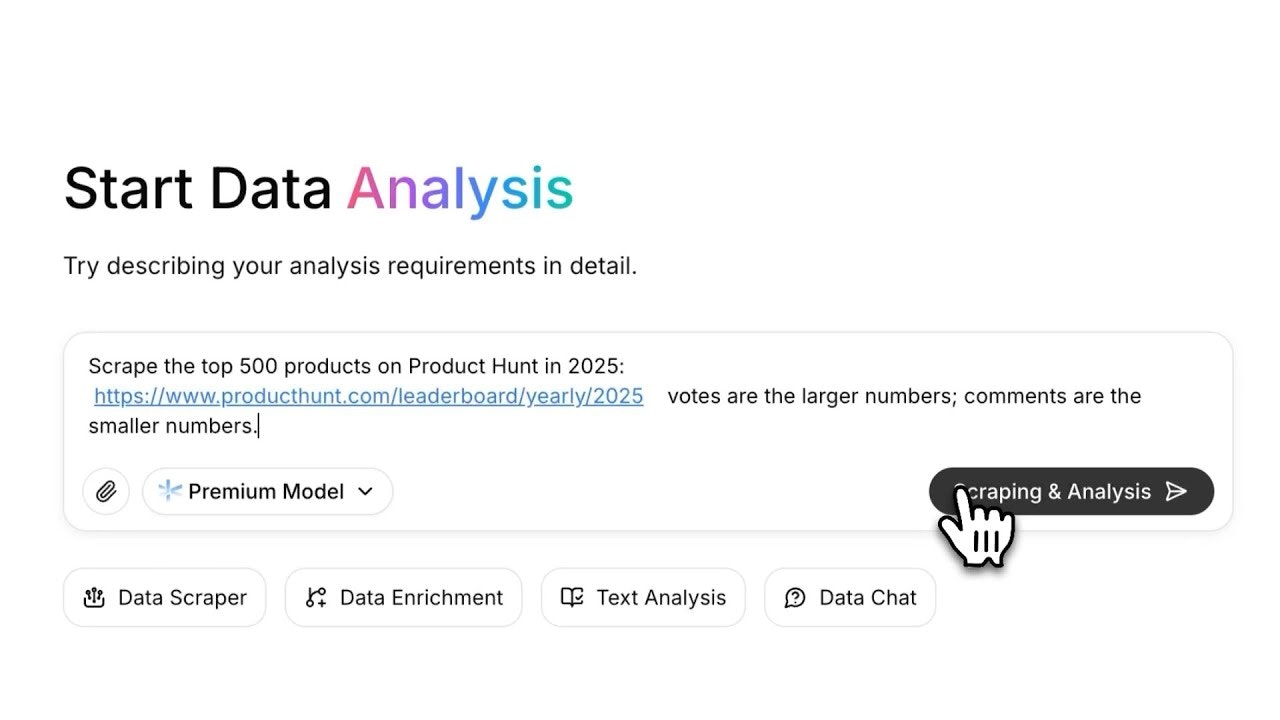1280x720 pixels.
Task: Click the sparkle icon beside Premium Model
Action: coord(170,491)
